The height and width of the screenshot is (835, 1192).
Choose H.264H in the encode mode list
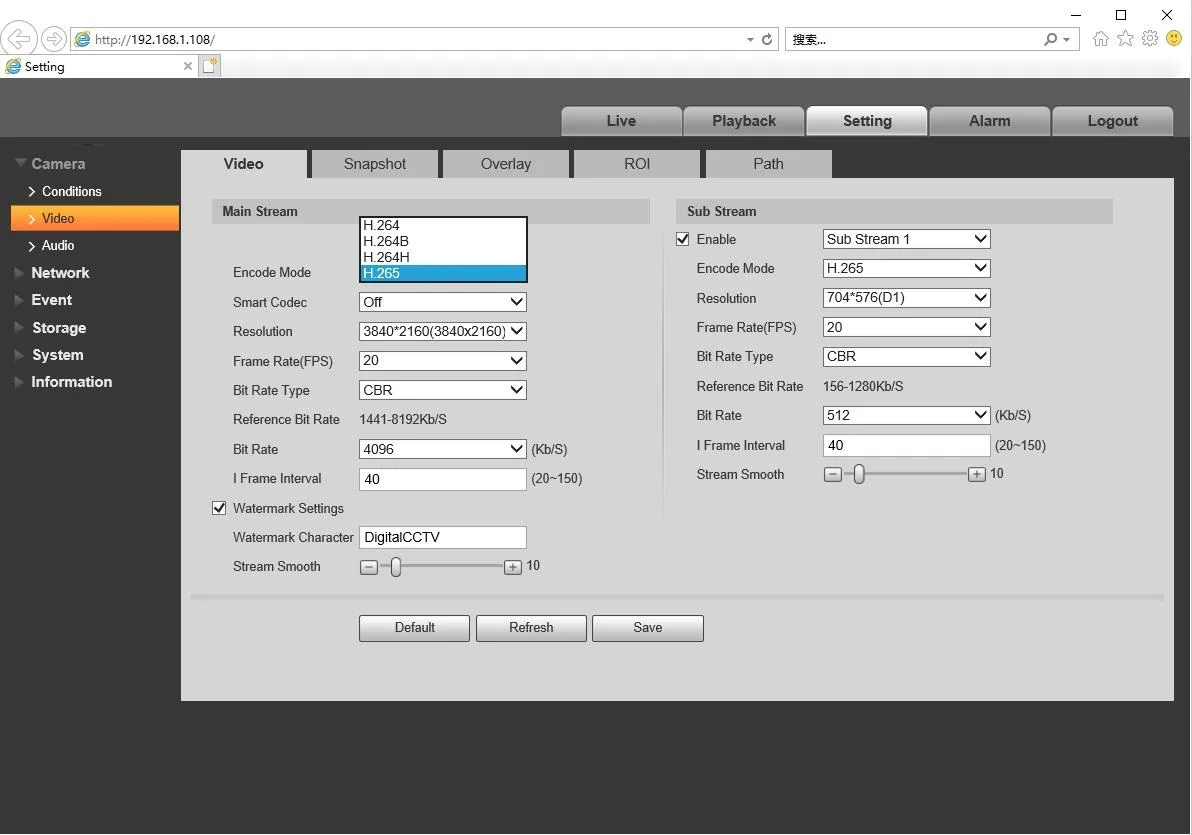coord(442,257)
